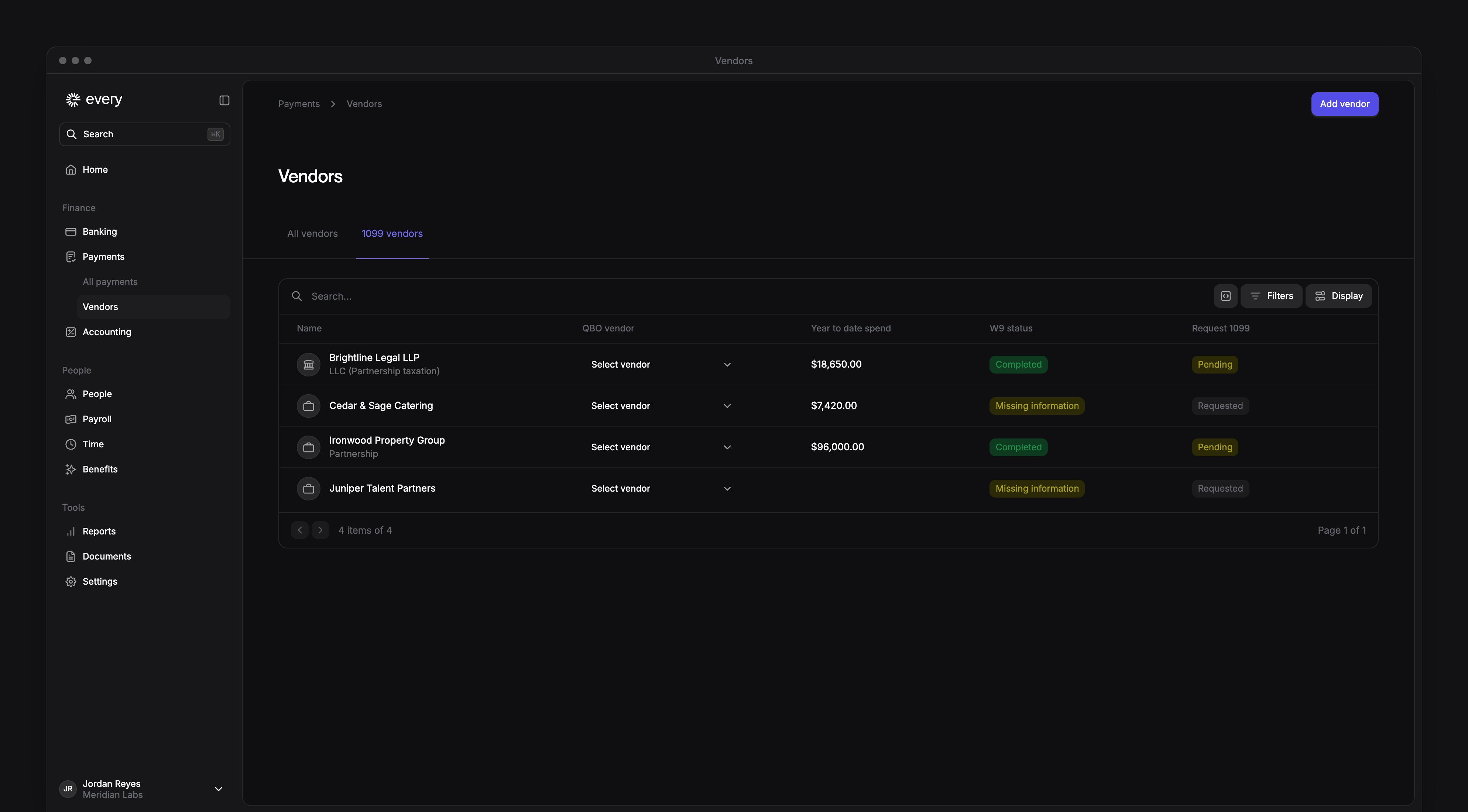Open the code view icon beside Filters
This screenshot has height=812, width=1468.
pyautogui.click(x=1225, y=296)
